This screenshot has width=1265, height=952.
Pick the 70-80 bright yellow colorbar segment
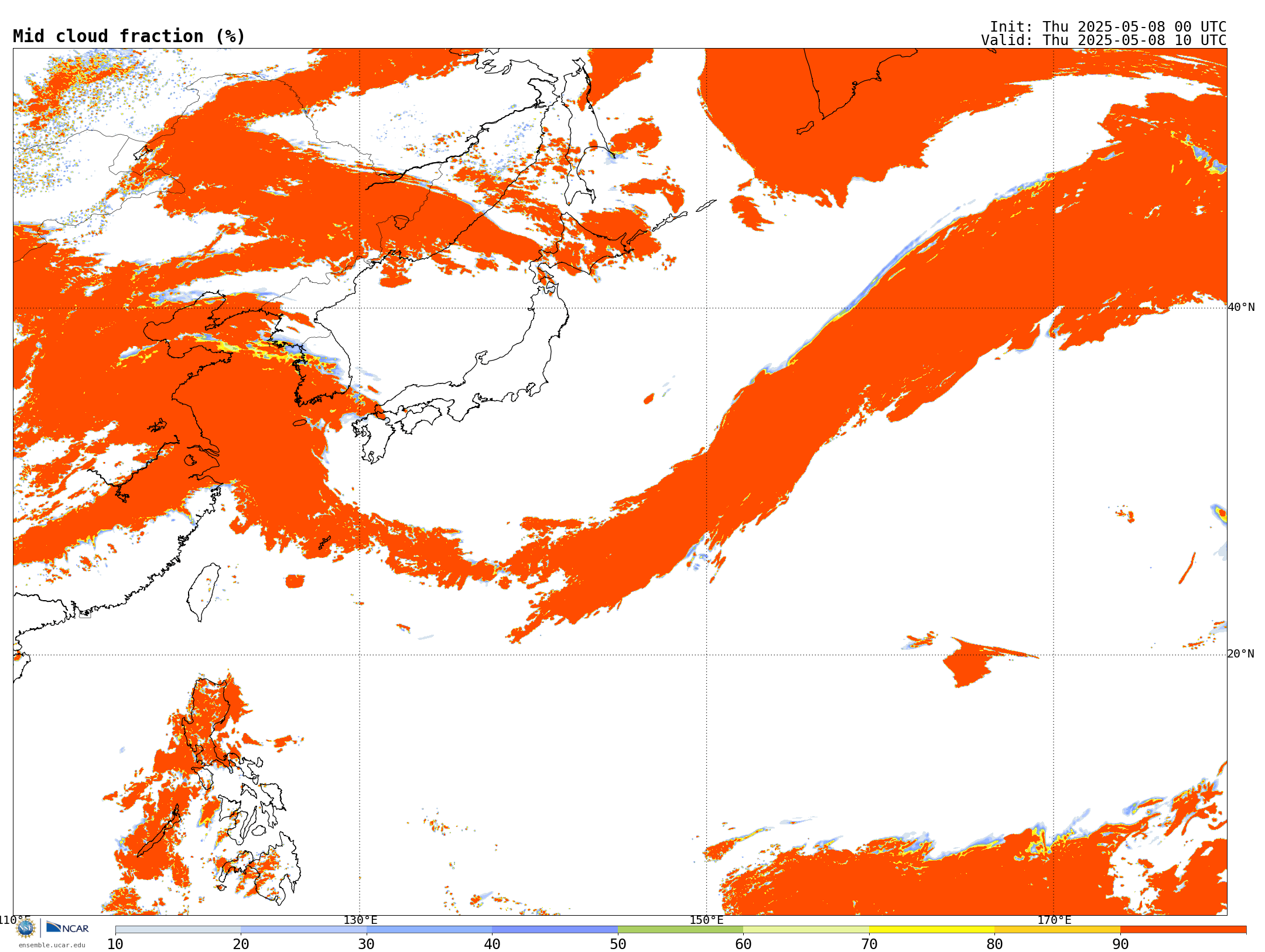click(x=932, y=930)
